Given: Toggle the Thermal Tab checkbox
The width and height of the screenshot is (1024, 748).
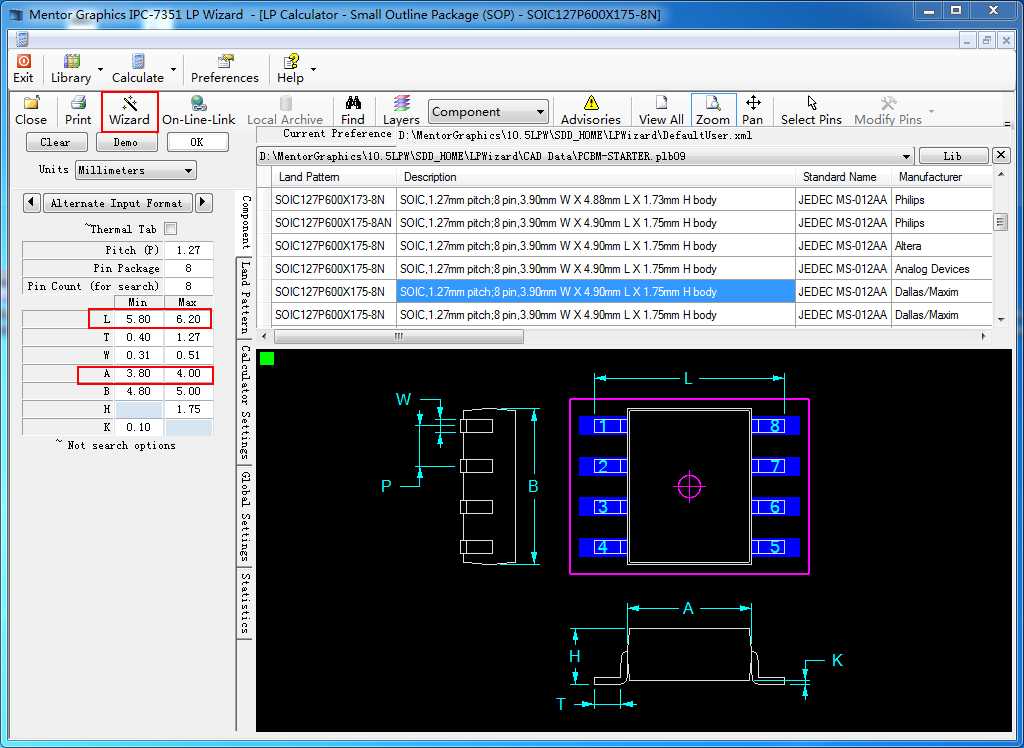Looking at the screenshot, I should [170, 229].
